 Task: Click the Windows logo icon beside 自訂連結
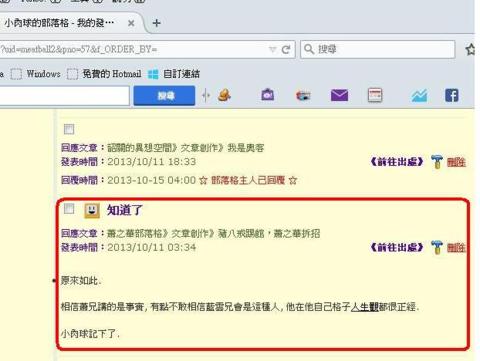coord(153,74)
